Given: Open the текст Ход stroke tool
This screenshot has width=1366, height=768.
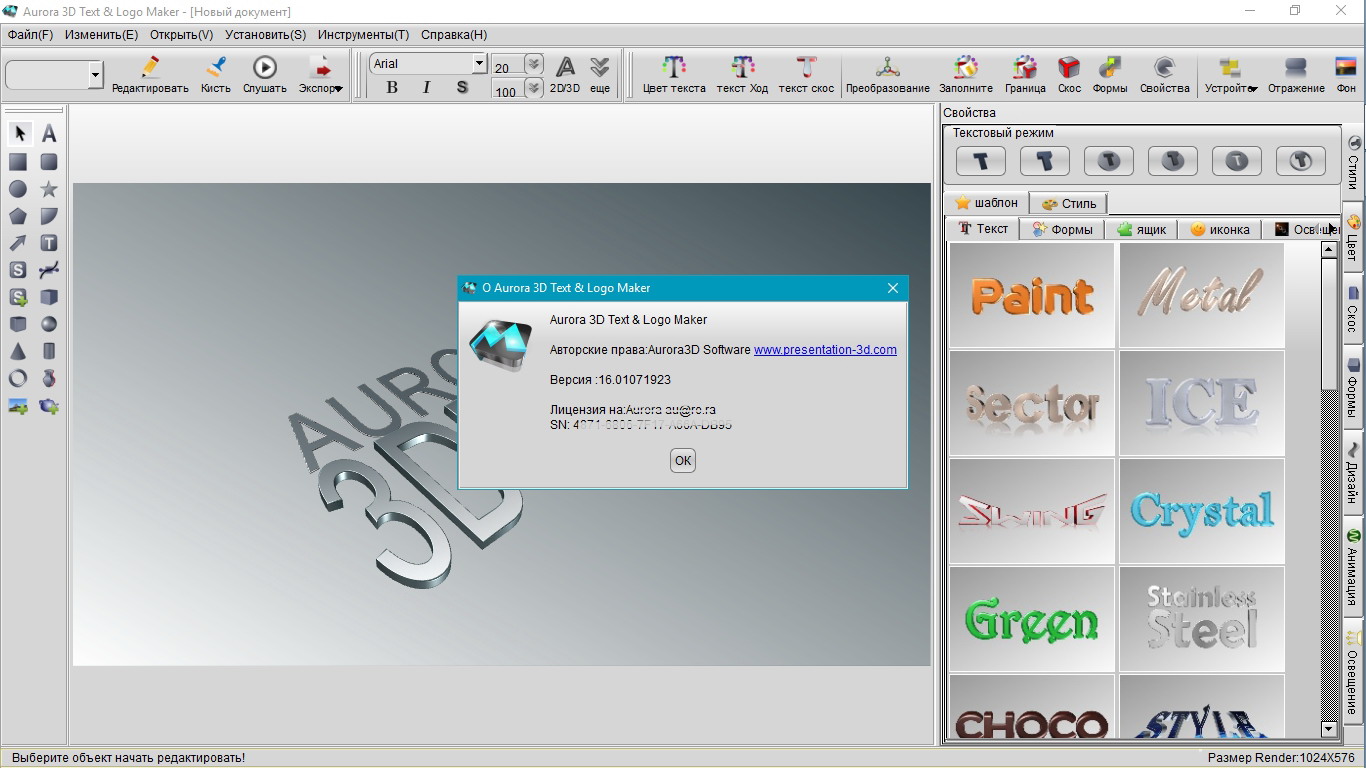Looking at the screenshot, I should (x=742, y=75).
